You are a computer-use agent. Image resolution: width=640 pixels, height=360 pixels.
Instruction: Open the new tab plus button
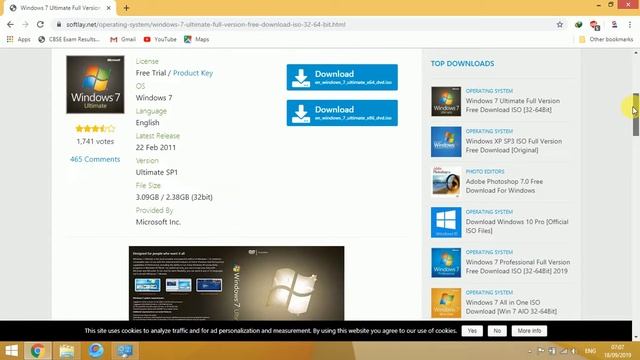coord(126,8)
